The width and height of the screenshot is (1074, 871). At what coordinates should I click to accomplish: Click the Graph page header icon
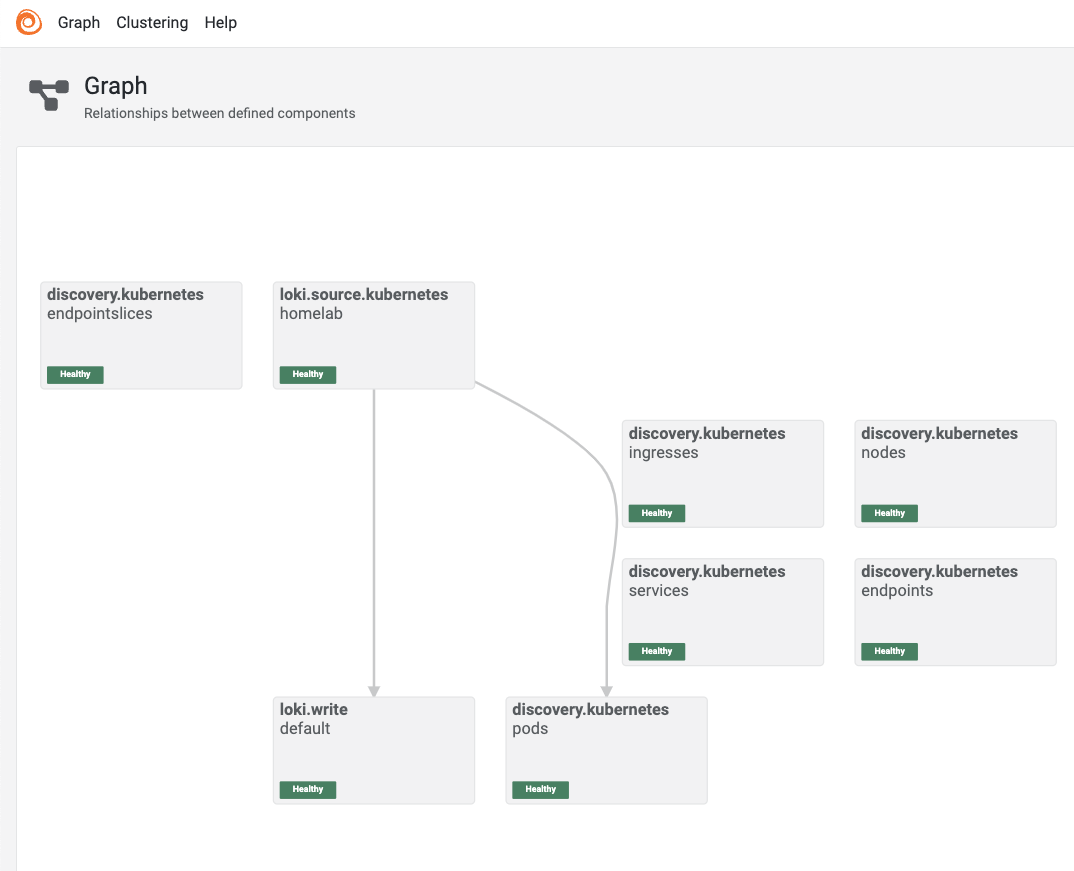pyautogui.click(x=49, y=95)
